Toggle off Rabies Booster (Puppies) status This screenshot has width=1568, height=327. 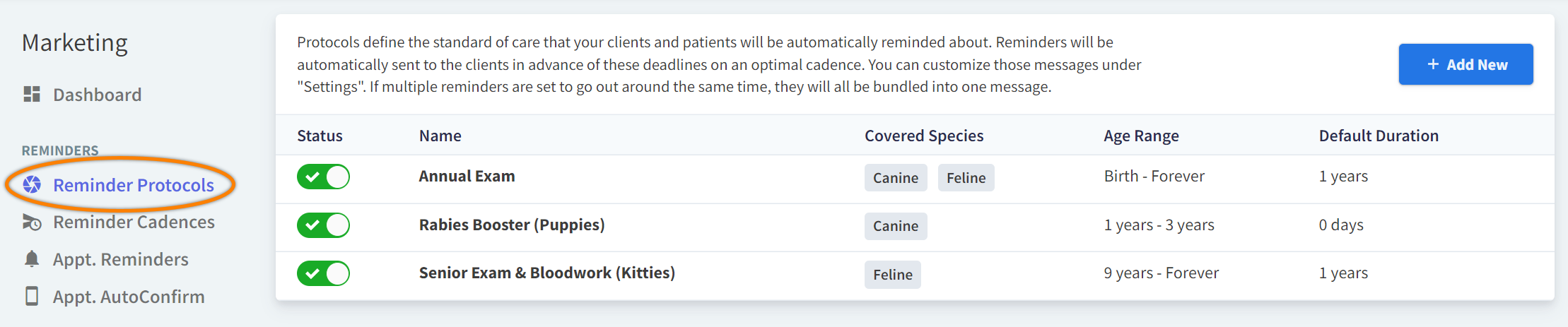[x=323, y=225]
